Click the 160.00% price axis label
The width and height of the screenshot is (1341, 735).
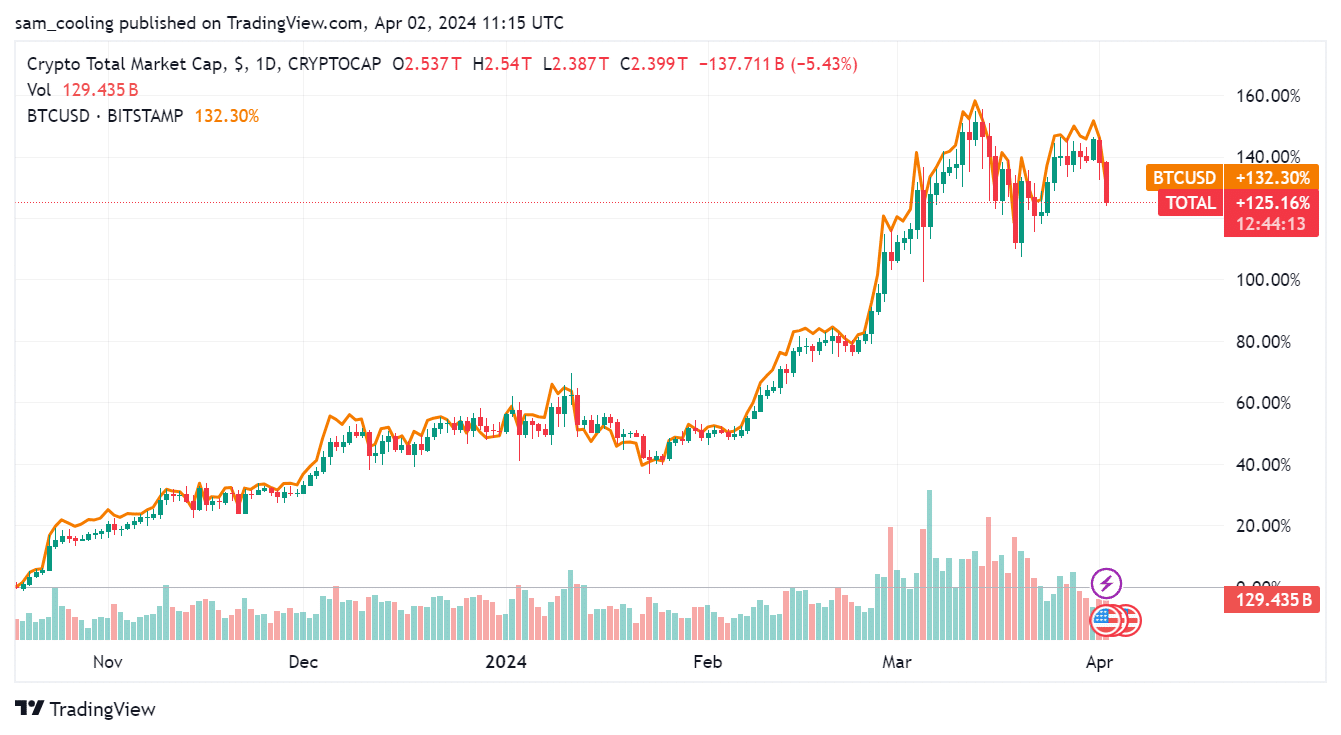[x=1269, y=96]
